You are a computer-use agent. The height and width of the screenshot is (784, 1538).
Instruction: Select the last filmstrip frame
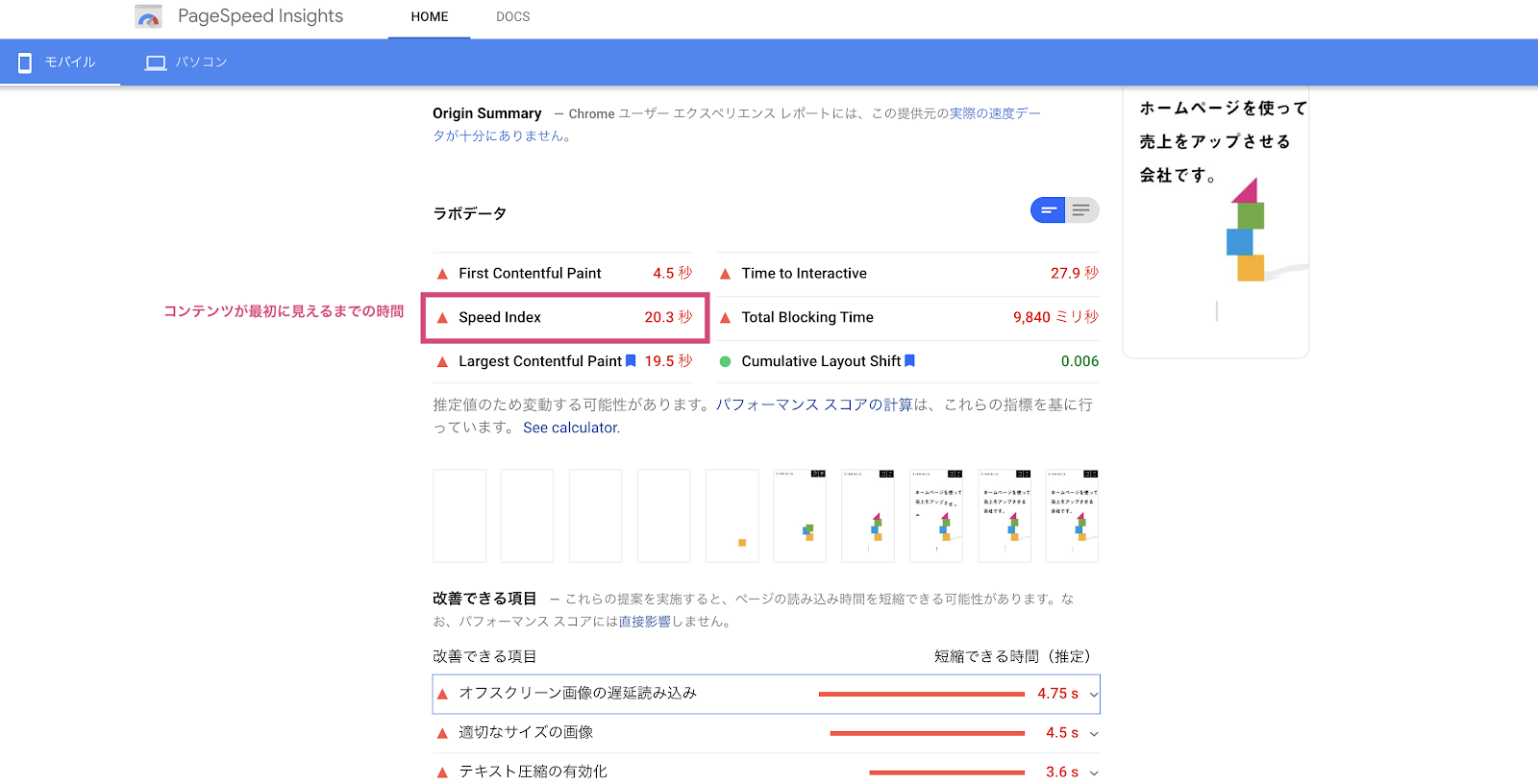point(1072,516)
